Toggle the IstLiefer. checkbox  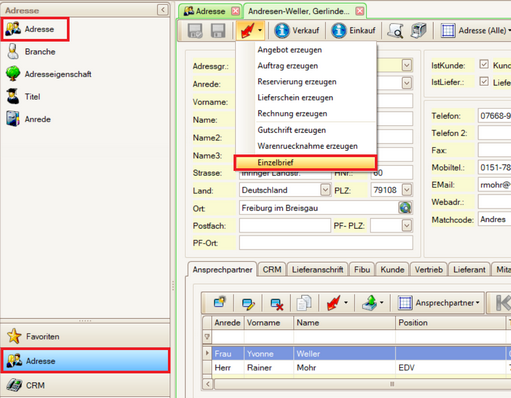(x=484, y=81)
